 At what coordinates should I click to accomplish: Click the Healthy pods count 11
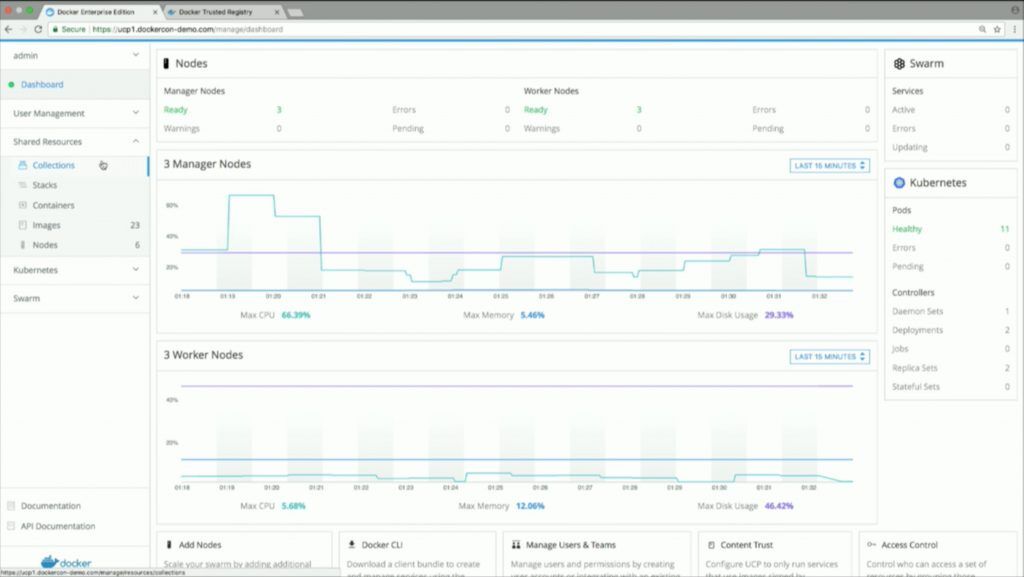(x=1004, y=229)
